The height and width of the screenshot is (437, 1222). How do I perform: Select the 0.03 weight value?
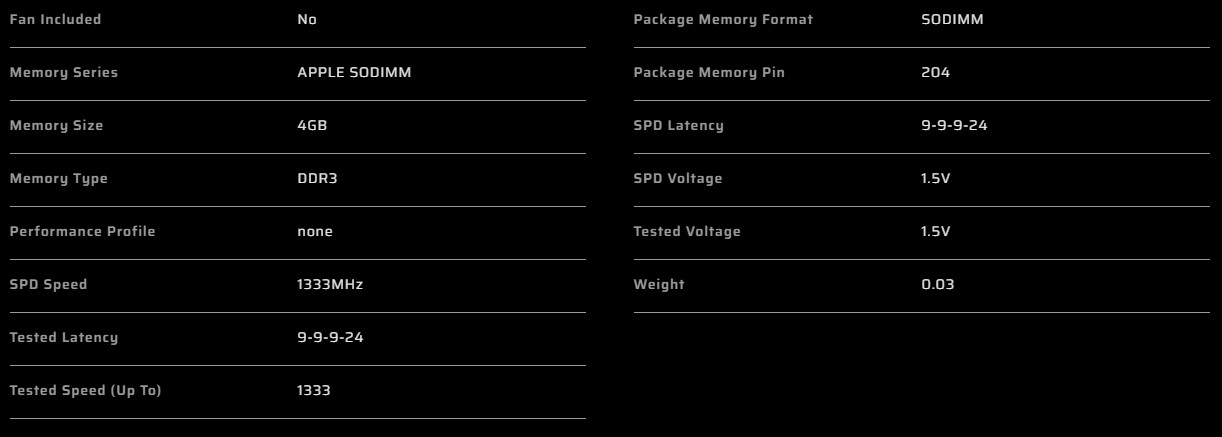[x=937, y=285]
